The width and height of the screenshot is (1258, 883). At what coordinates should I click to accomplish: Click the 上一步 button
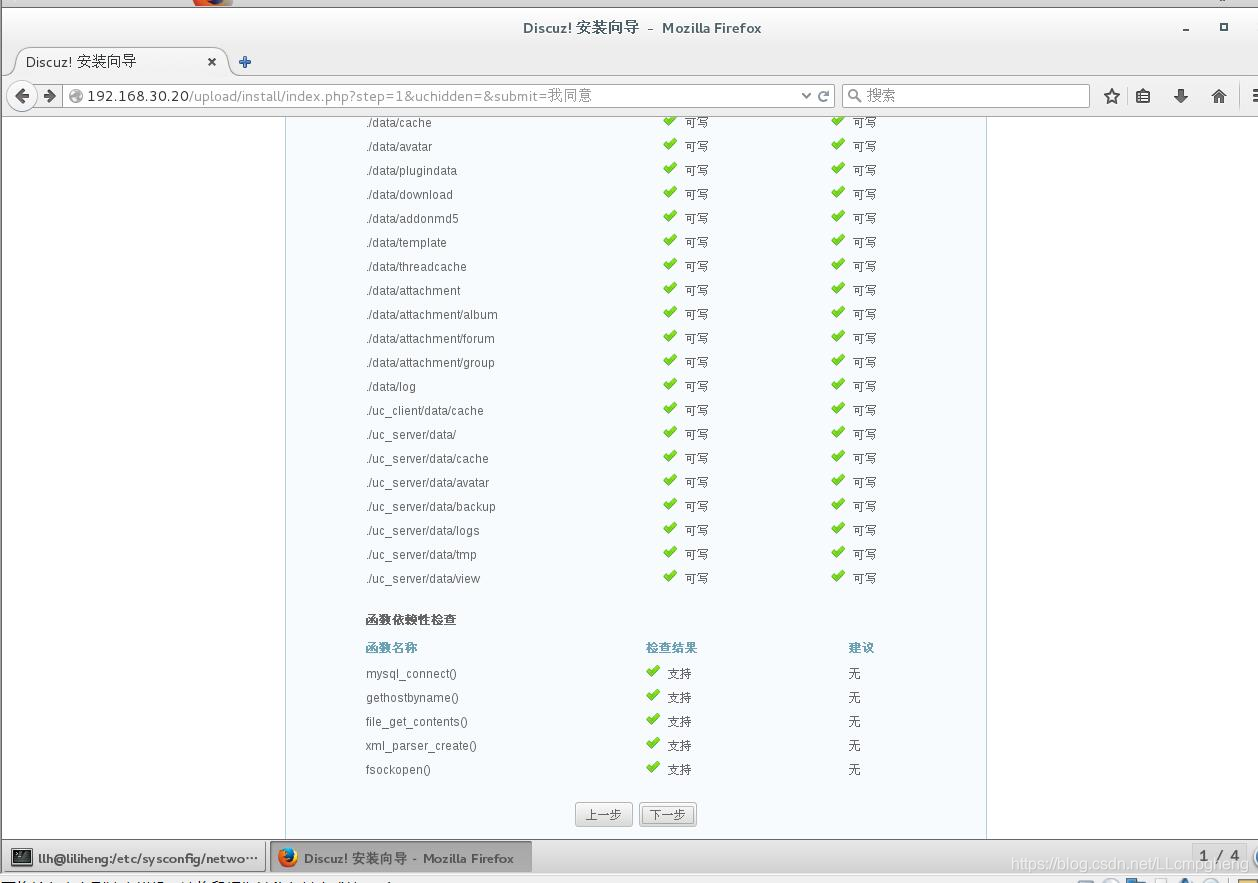point(604,815)
